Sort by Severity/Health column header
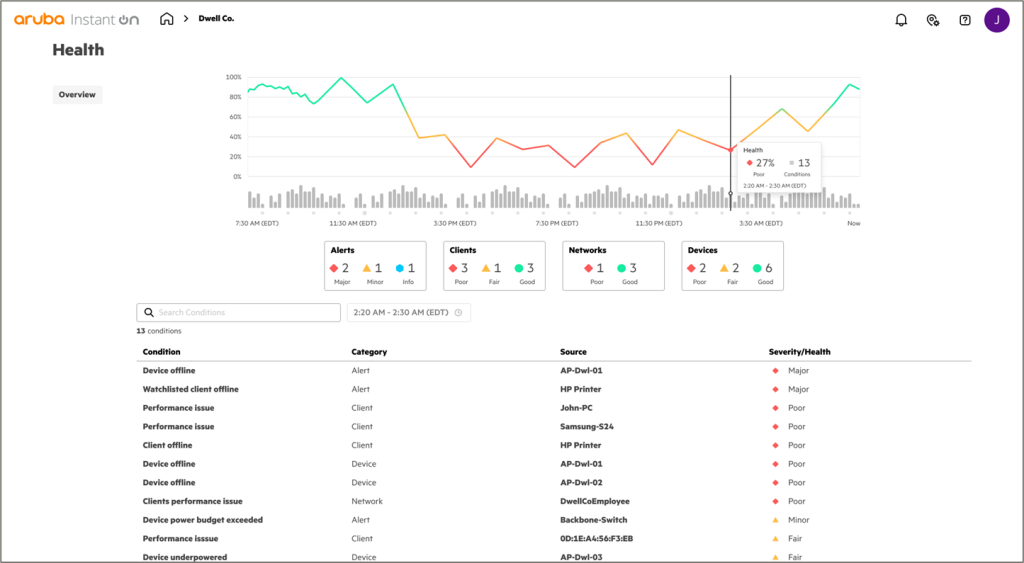This screenshot has height=563, width=1024. [x=799, y=352]
